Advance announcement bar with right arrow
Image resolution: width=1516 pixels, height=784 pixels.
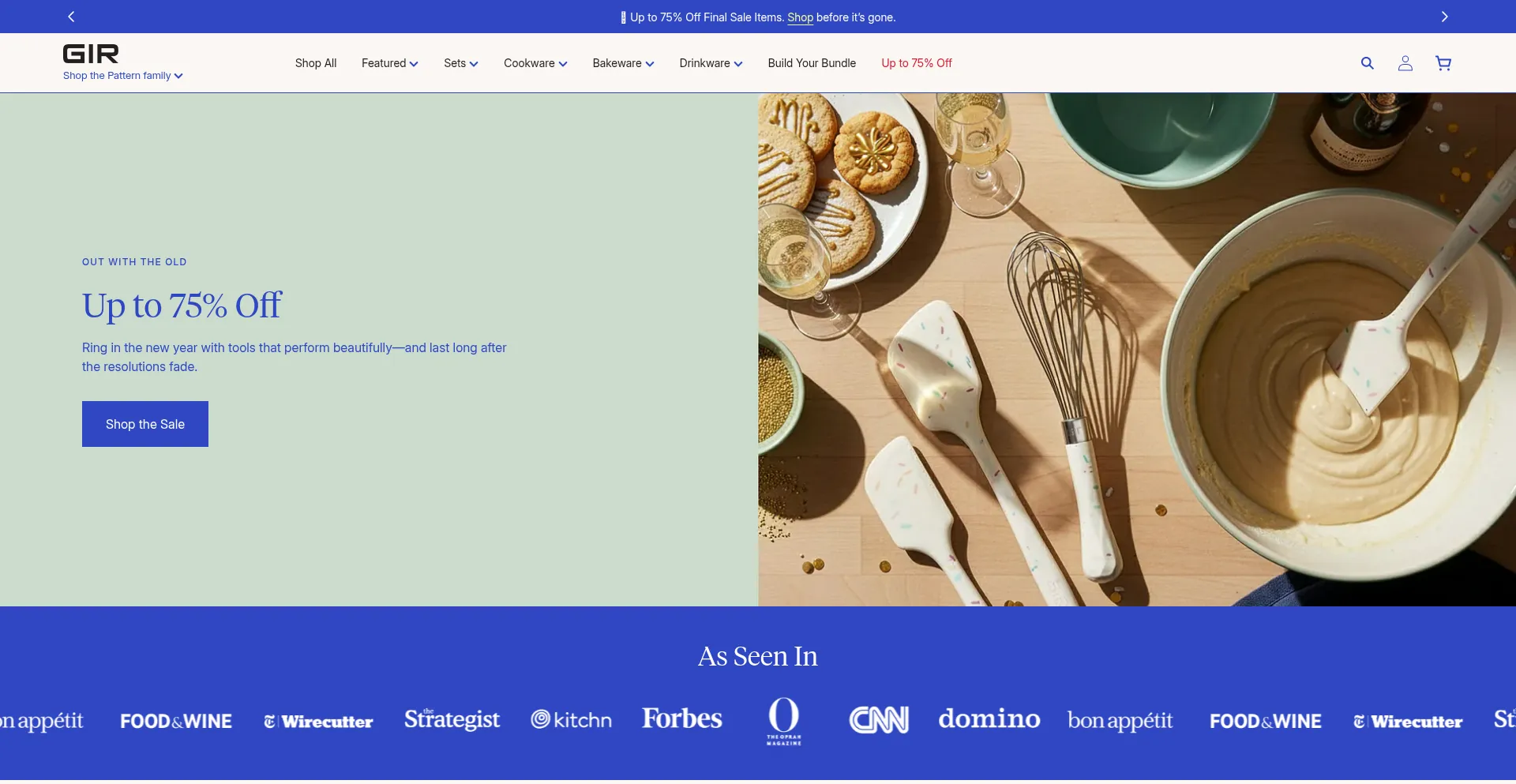click(x=1444, y=17)
